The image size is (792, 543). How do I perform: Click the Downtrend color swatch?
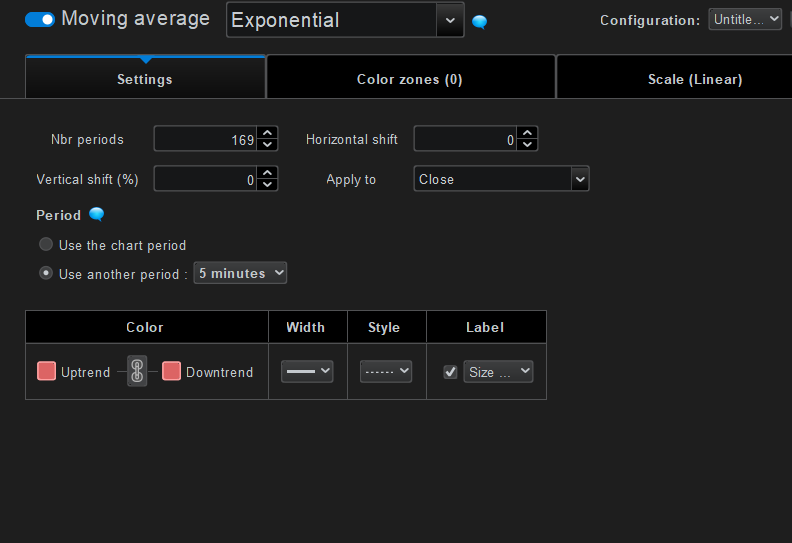[x=171, y=371]
